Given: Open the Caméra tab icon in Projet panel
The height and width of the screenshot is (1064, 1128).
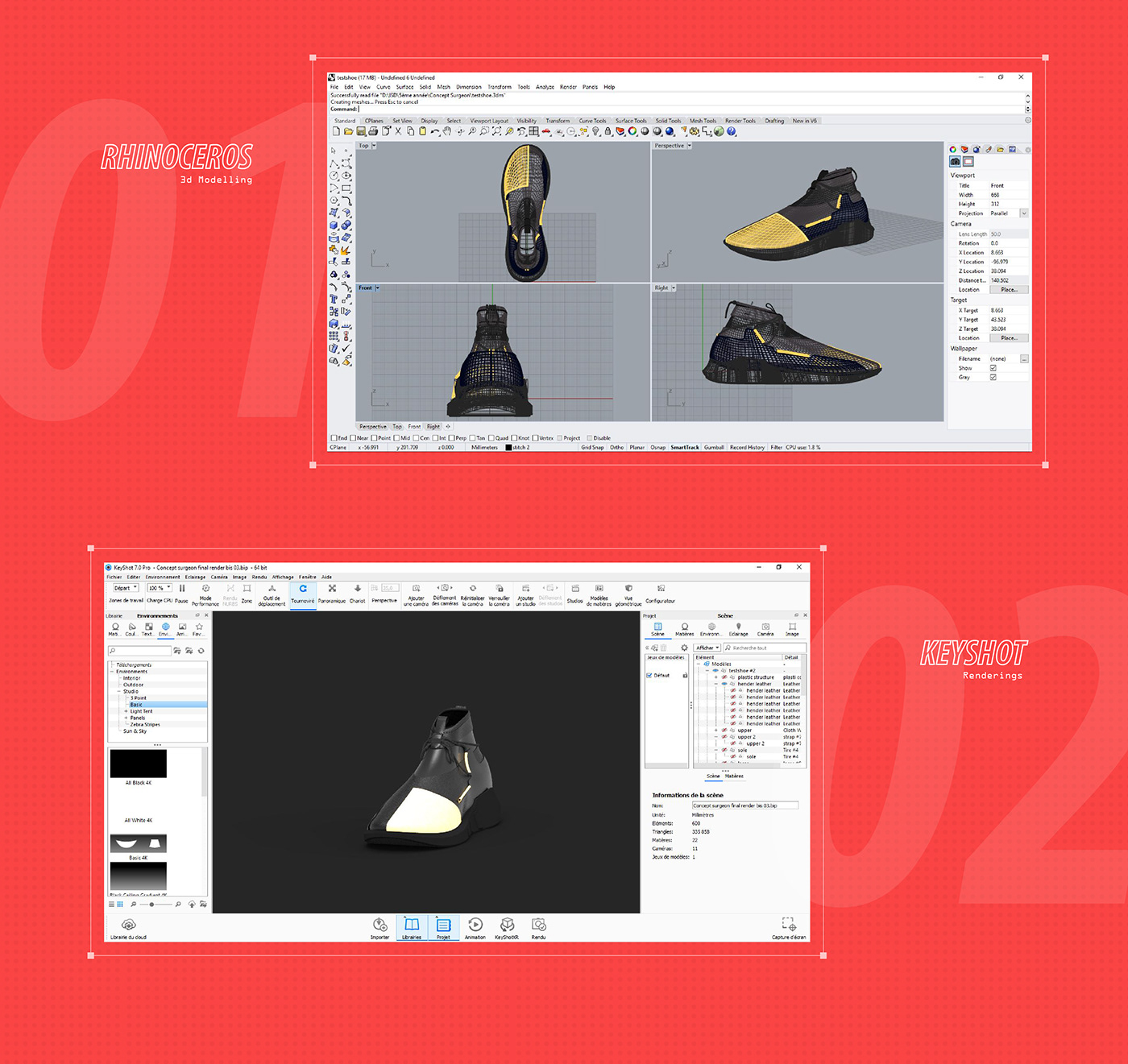Looking at the screenshot, I should pos(765,627).
